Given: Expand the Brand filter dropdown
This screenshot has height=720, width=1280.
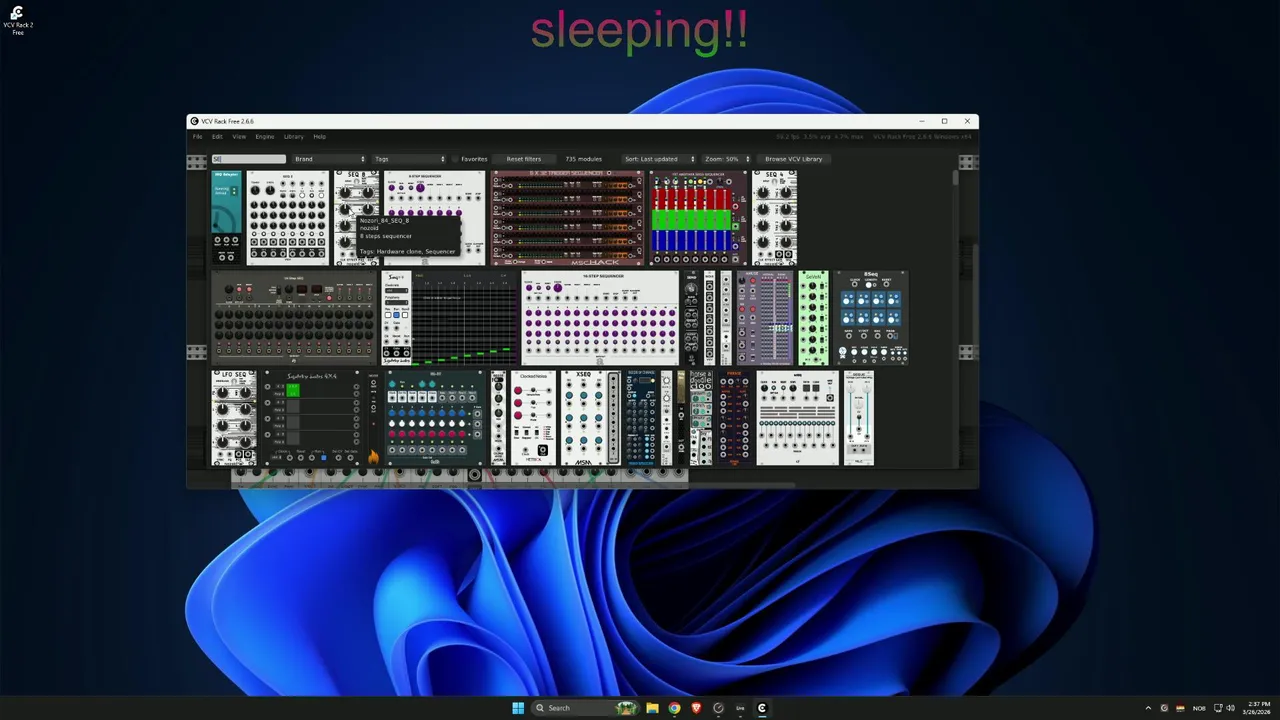Looking at the screenshot, I should (329, 159).
